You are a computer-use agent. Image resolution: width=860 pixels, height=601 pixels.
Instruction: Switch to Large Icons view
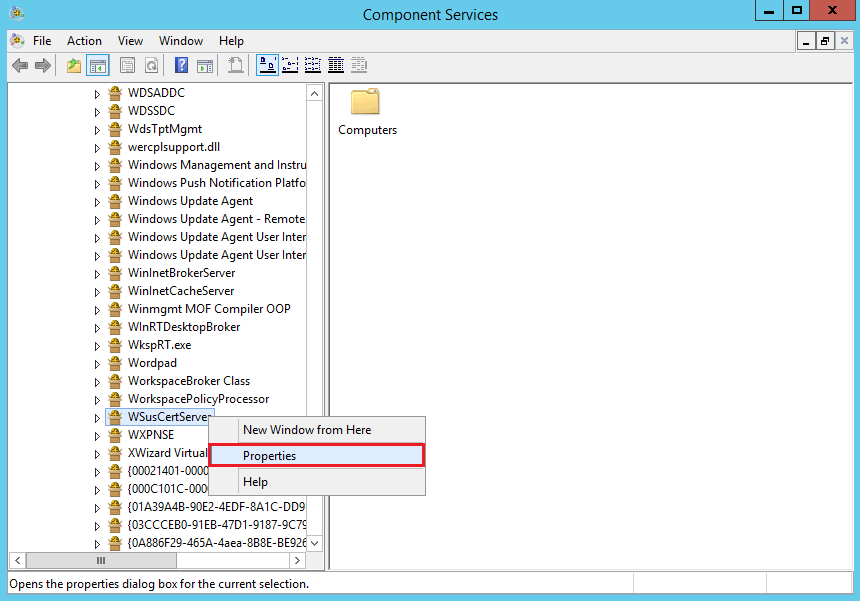tap(267, 65)
